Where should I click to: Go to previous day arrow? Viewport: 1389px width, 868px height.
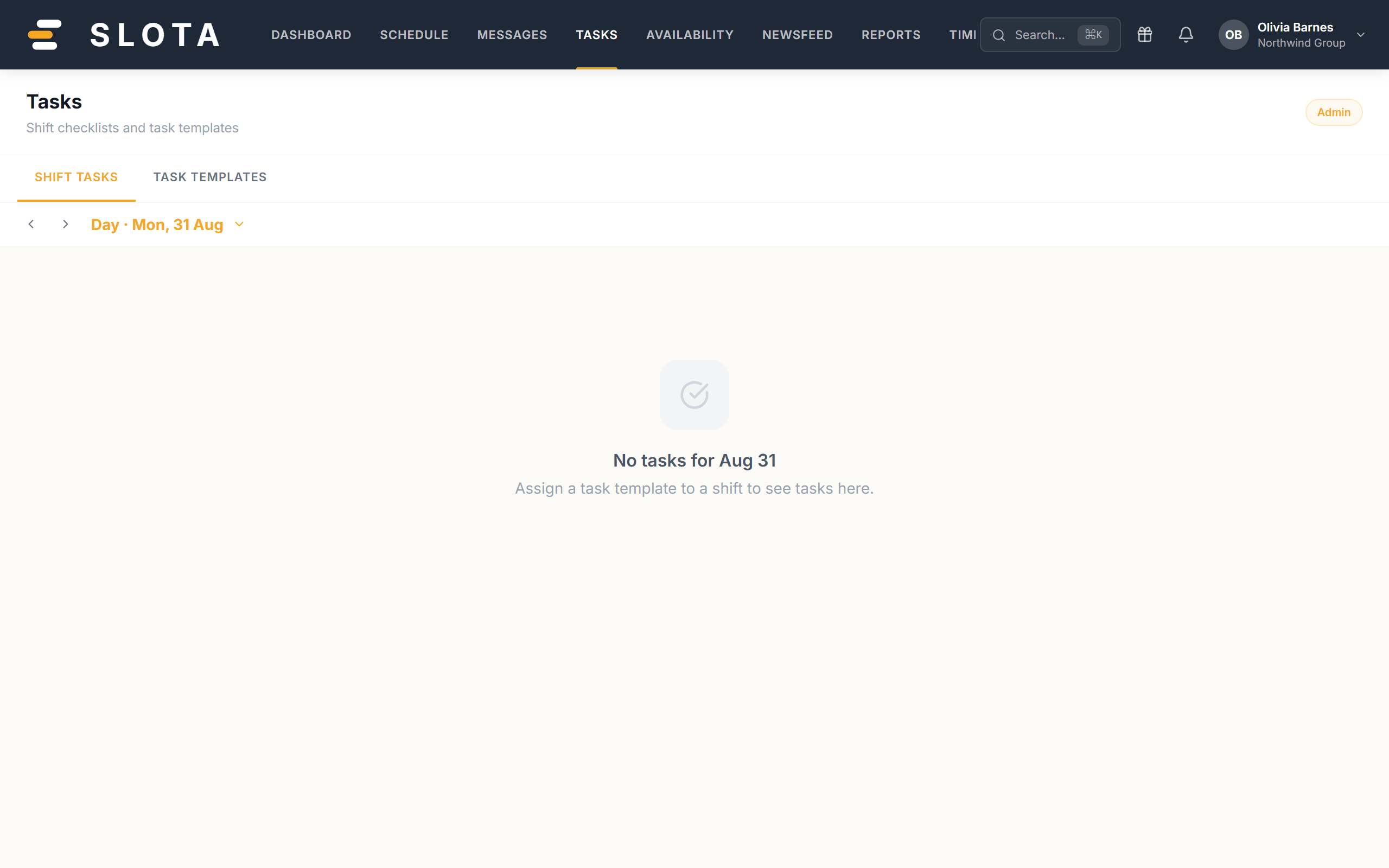point(31,225)
